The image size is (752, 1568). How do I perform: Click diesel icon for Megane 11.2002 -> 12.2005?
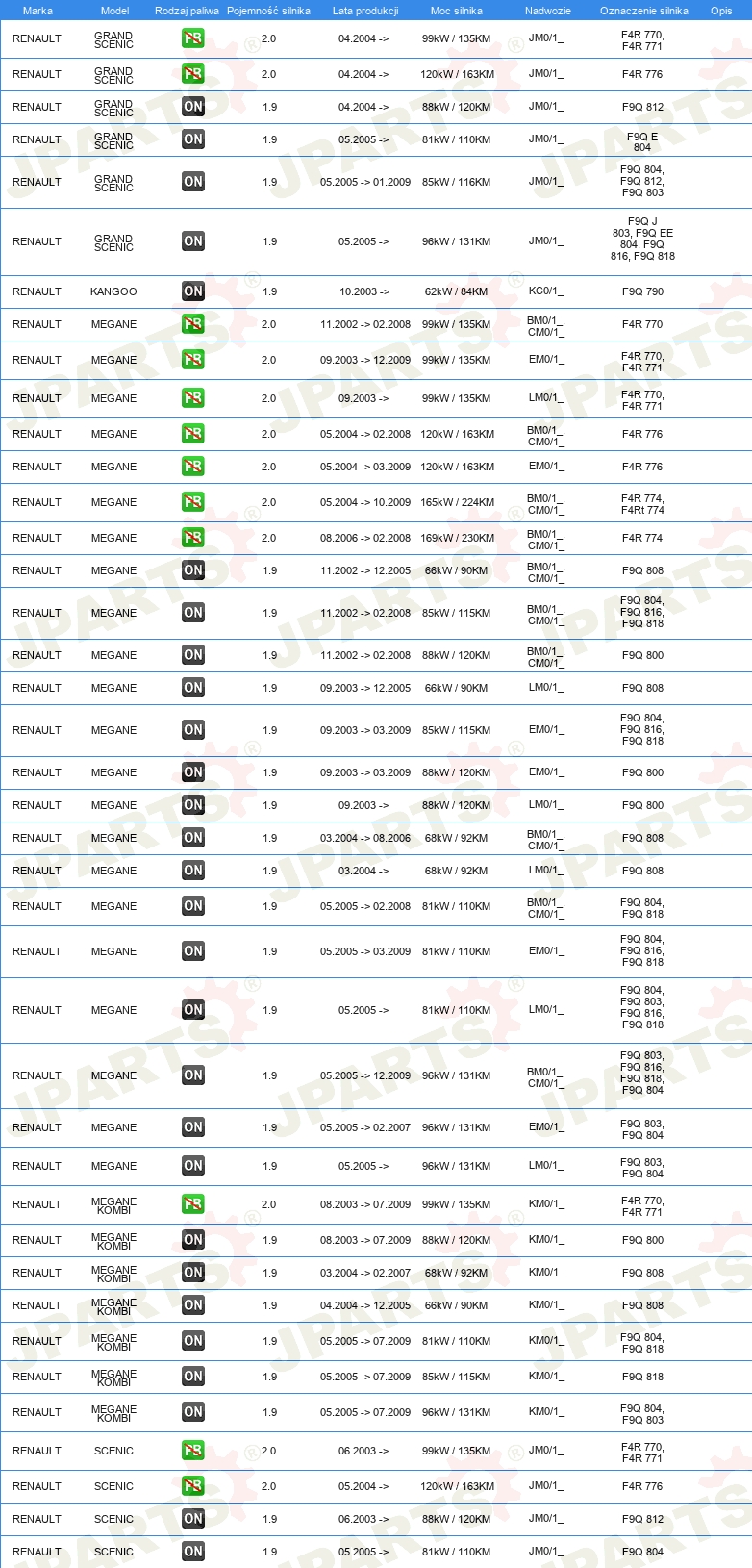pyautogui.click(x=193, y=570)
